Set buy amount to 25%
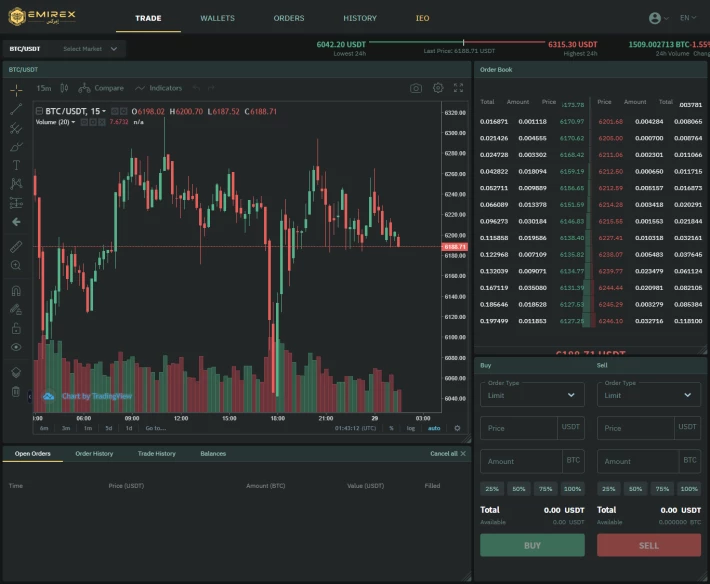 click(x=492, y=489)
